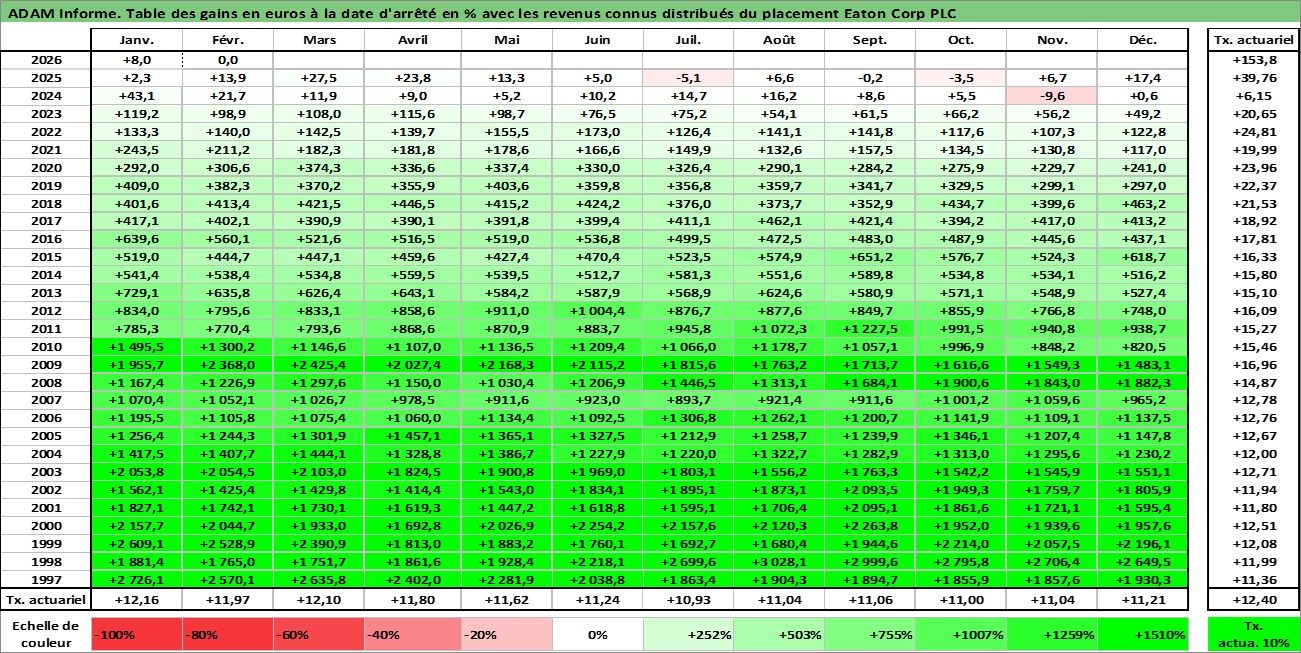Image resolution: width=1301 pixels, height=653 pixels.
Task: Click the 1997 row label
Action: click(x=45, y=580)
